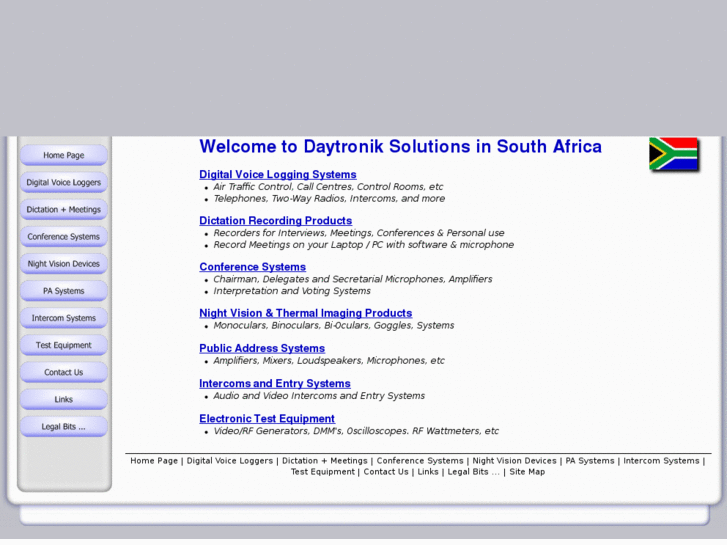Click the South African flag image
The image size is (727, 545).
coord(675,155)
